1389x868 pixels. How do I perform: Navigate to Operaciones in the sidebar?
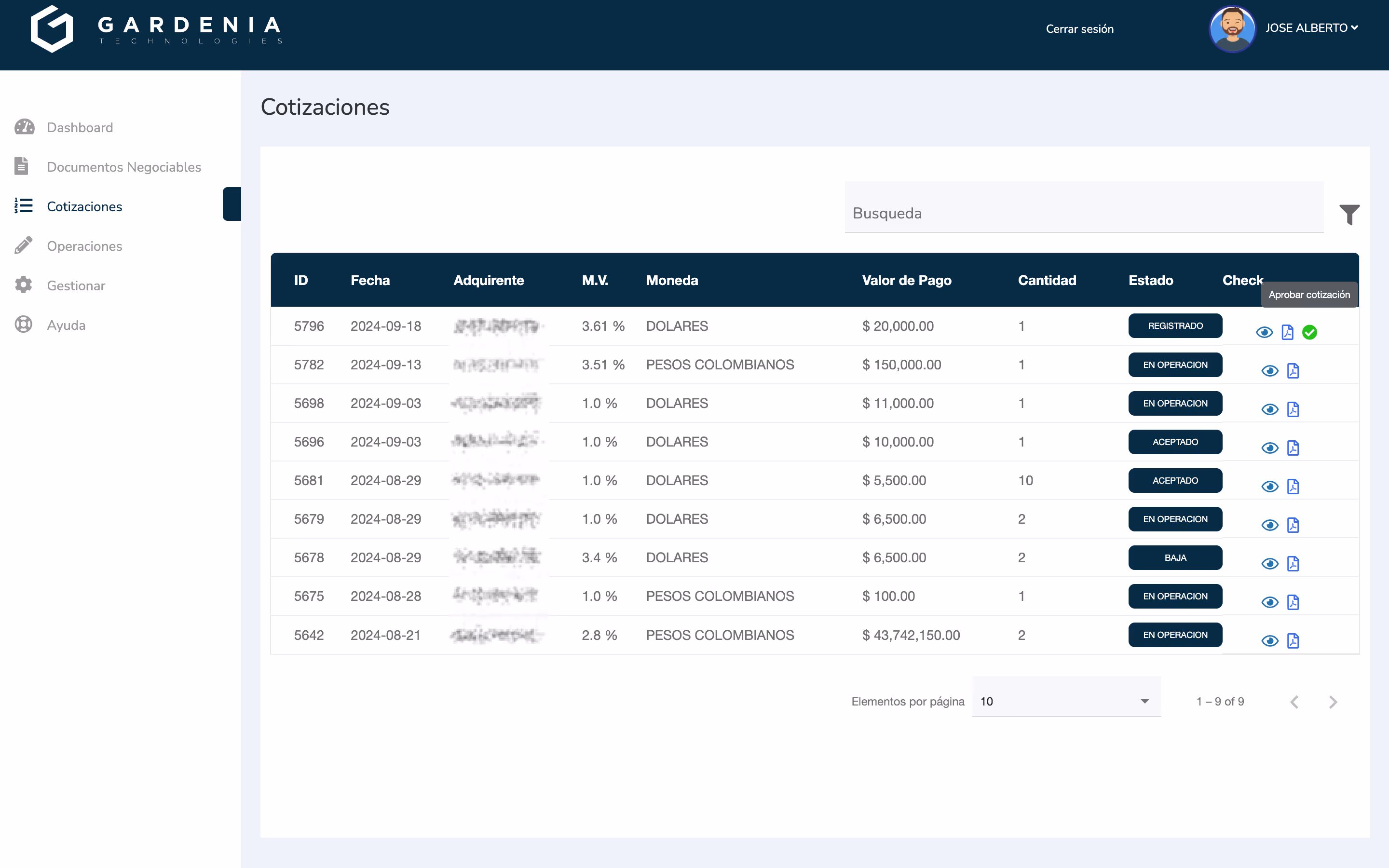click(84, 246)
